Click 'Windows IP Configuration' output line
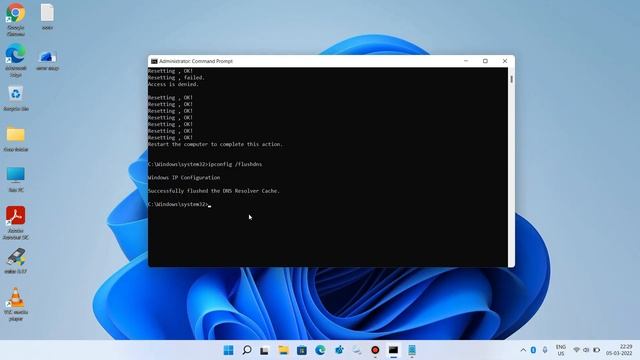The image size is (640, 360). pyautogui.click(x=184, y=178)
